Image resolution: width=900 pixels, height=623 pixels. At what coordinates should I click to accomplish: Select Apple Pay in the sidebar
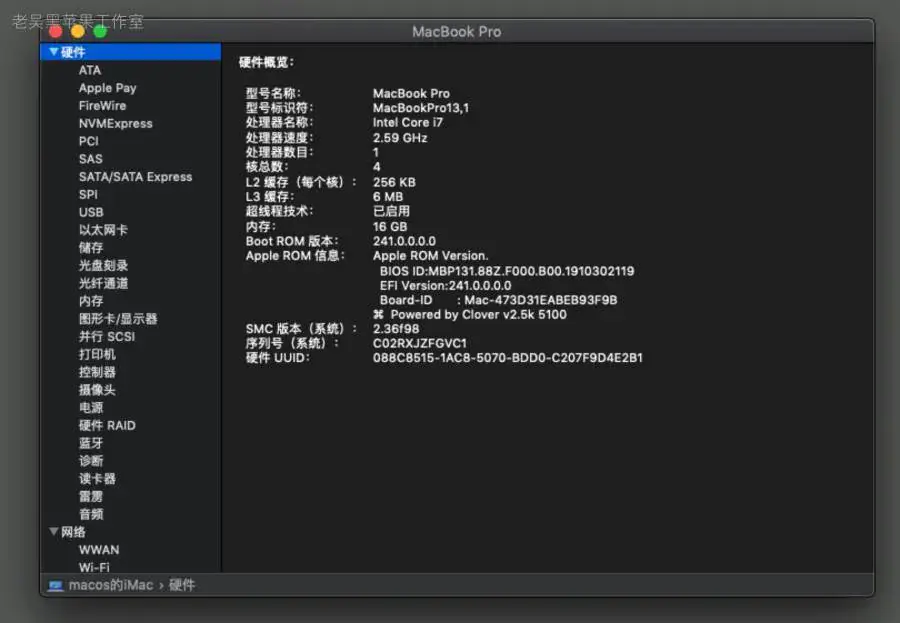(107, 88)
